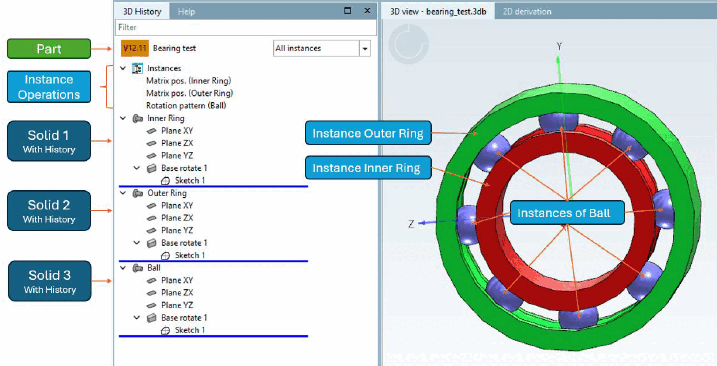
Task: Click Plane XY icon under Outer Ring
Action: [x=151, y=206]
